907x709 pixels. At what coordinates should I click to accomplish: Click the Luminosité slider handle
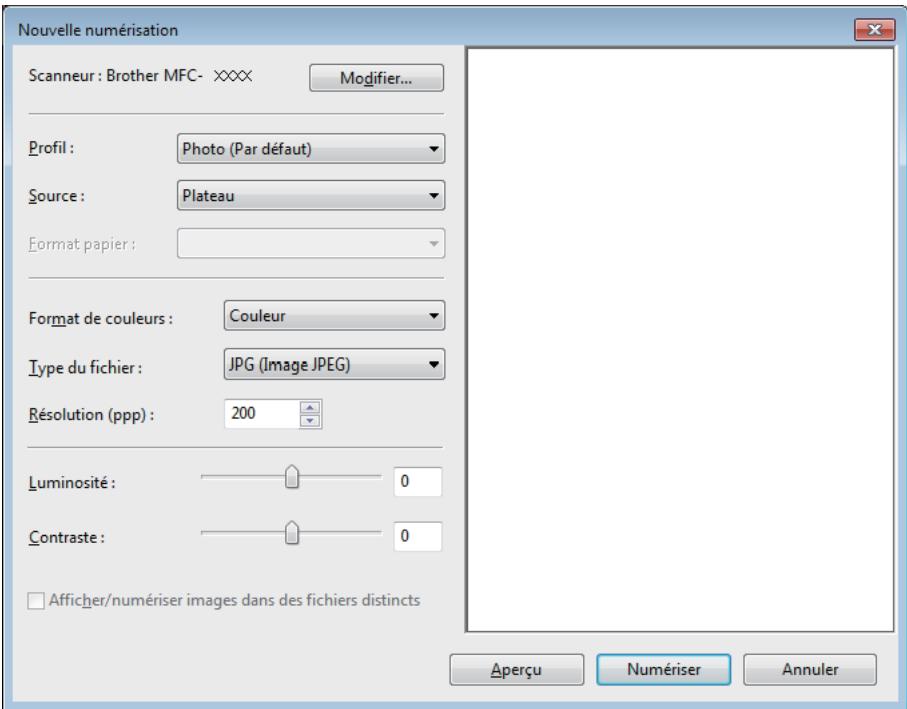click(x=292, y=477)
